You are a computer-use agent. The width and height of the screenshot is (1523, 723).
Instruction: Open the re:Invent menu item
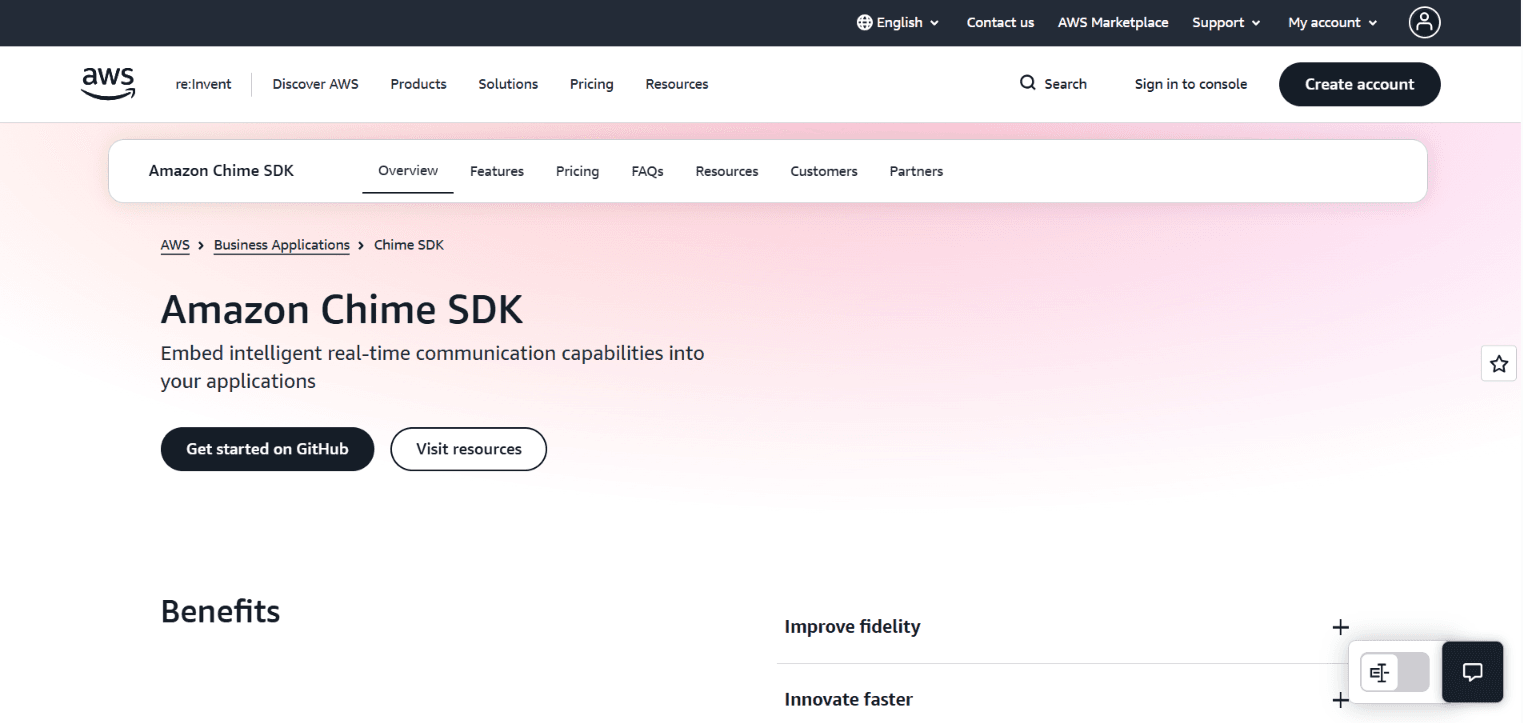click(x=203, y=84)
